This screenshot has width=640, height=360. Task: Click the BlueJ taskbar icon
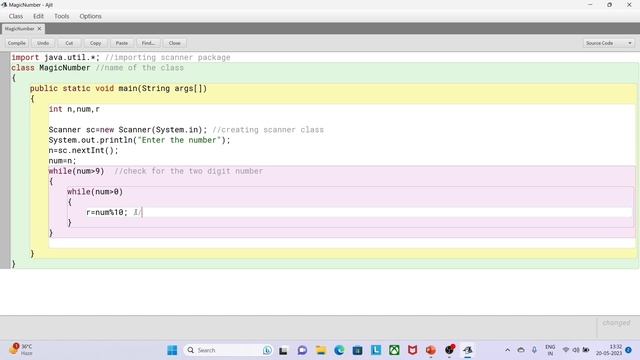click(x=468, y=350)
